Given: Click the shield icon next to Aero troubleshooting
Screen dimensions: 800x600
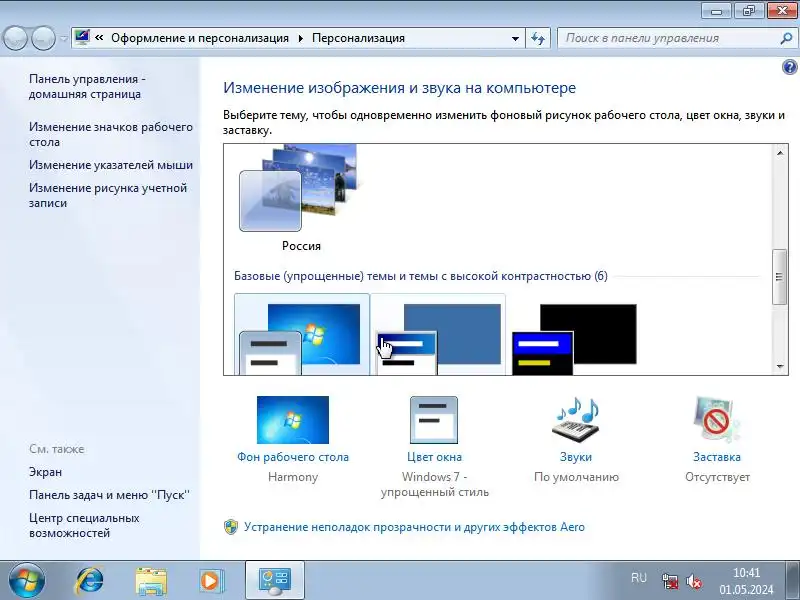Looking at the screenshot, I should (x=231, y=527).
